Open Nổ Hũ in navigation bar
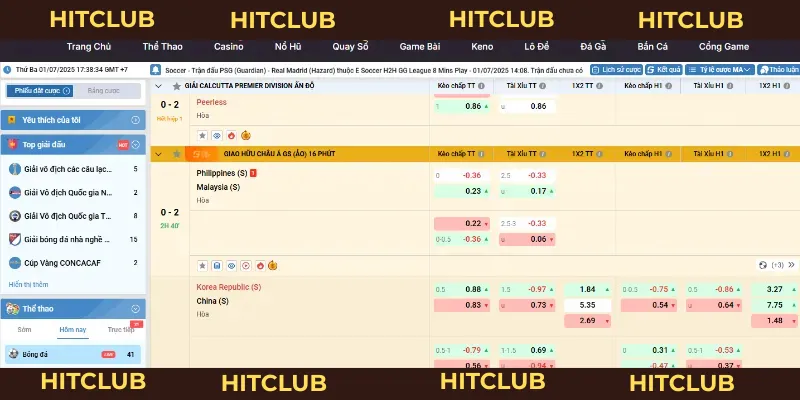 (288, 46)
